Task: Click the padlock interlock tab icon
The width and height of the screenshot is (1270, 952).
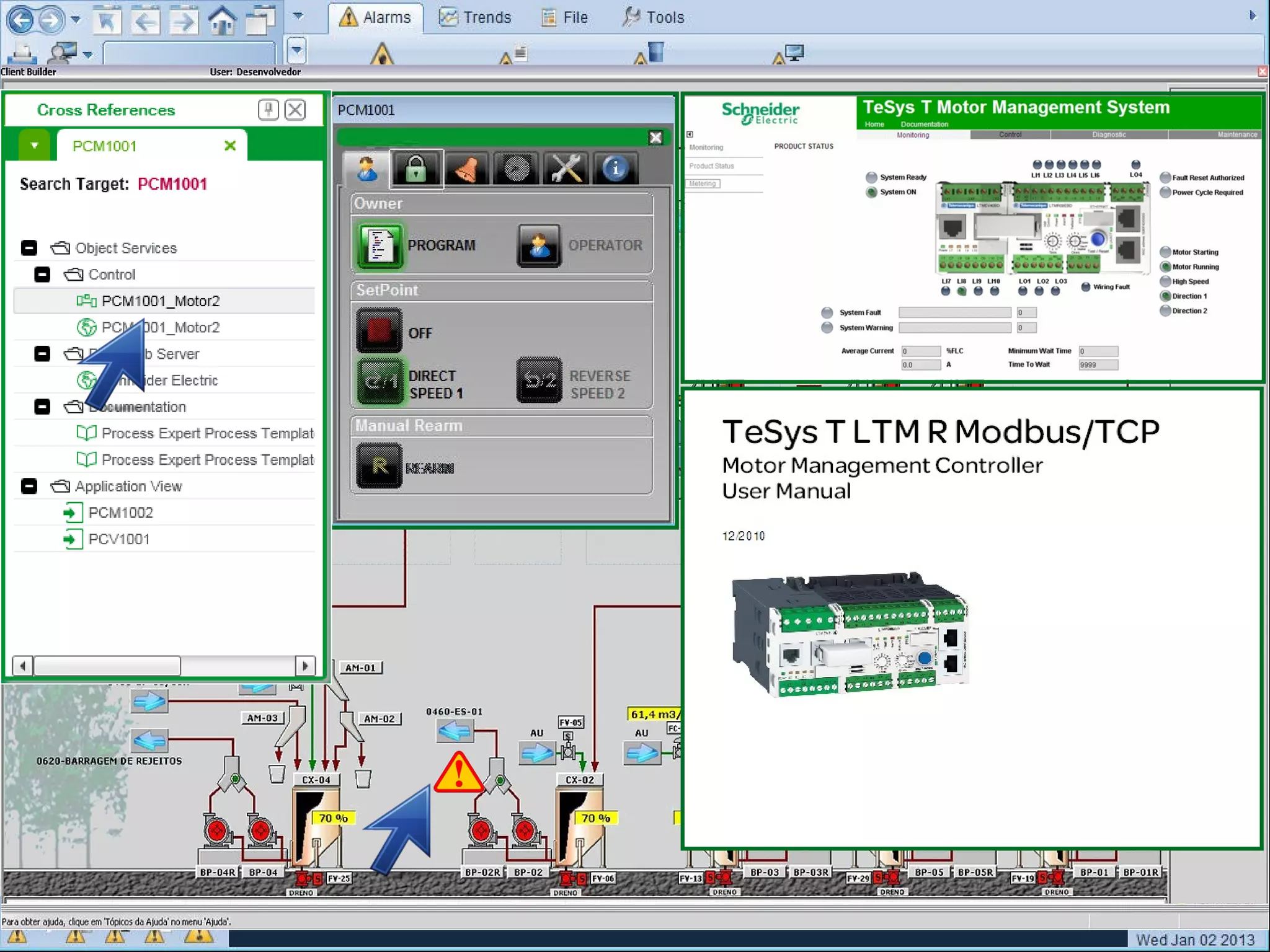Action: coord(416,169)
